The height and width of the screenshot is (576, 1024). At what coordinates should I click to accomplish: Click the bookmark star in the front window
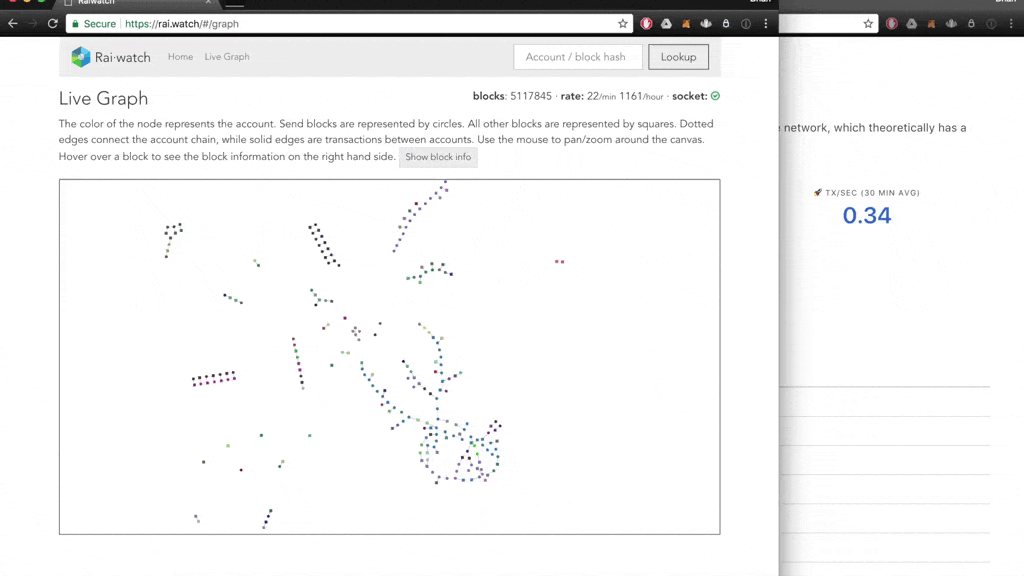[x=623, y=23]
